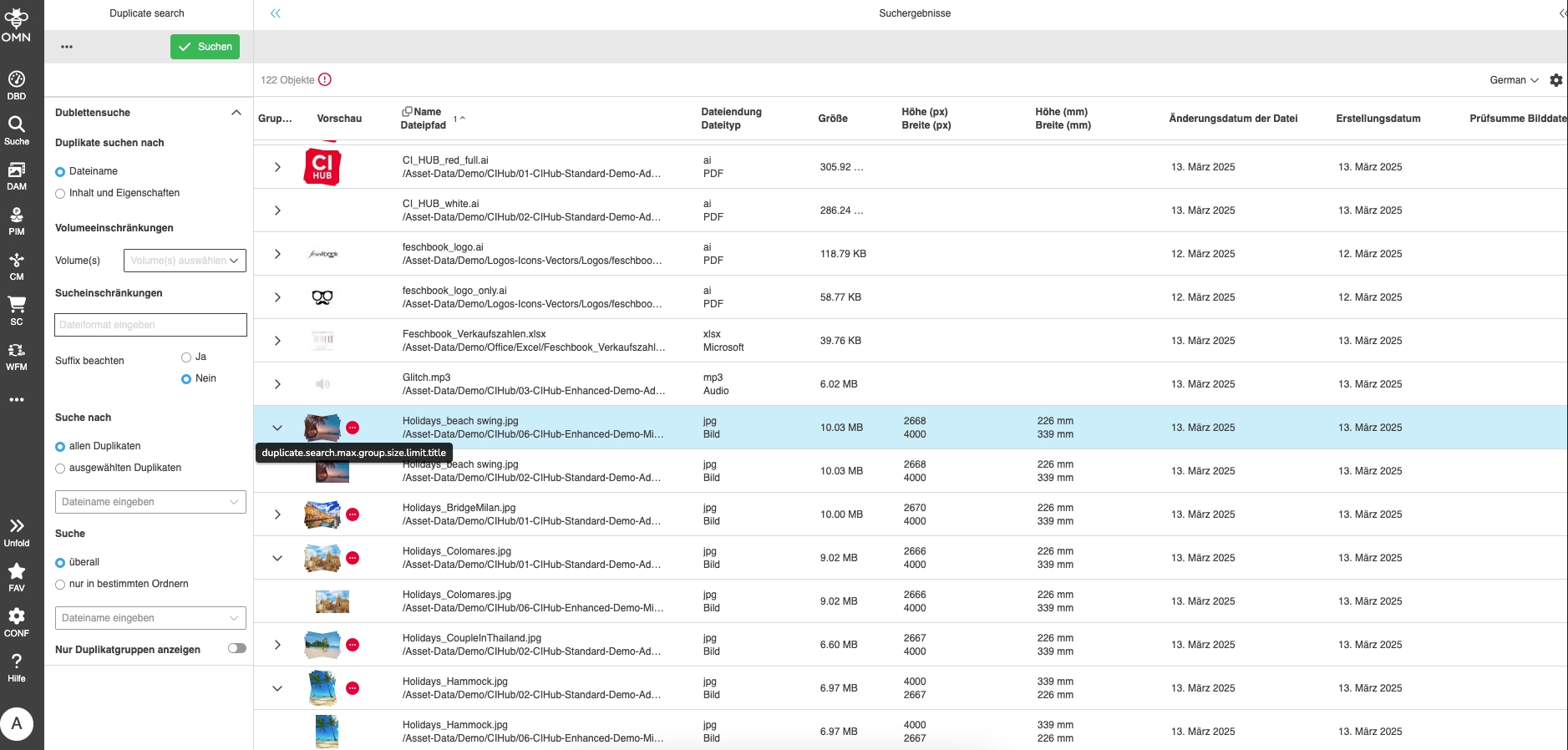The image size is (1568, 750).
Task: Click the green Suchen button
Action: point(205,47)
